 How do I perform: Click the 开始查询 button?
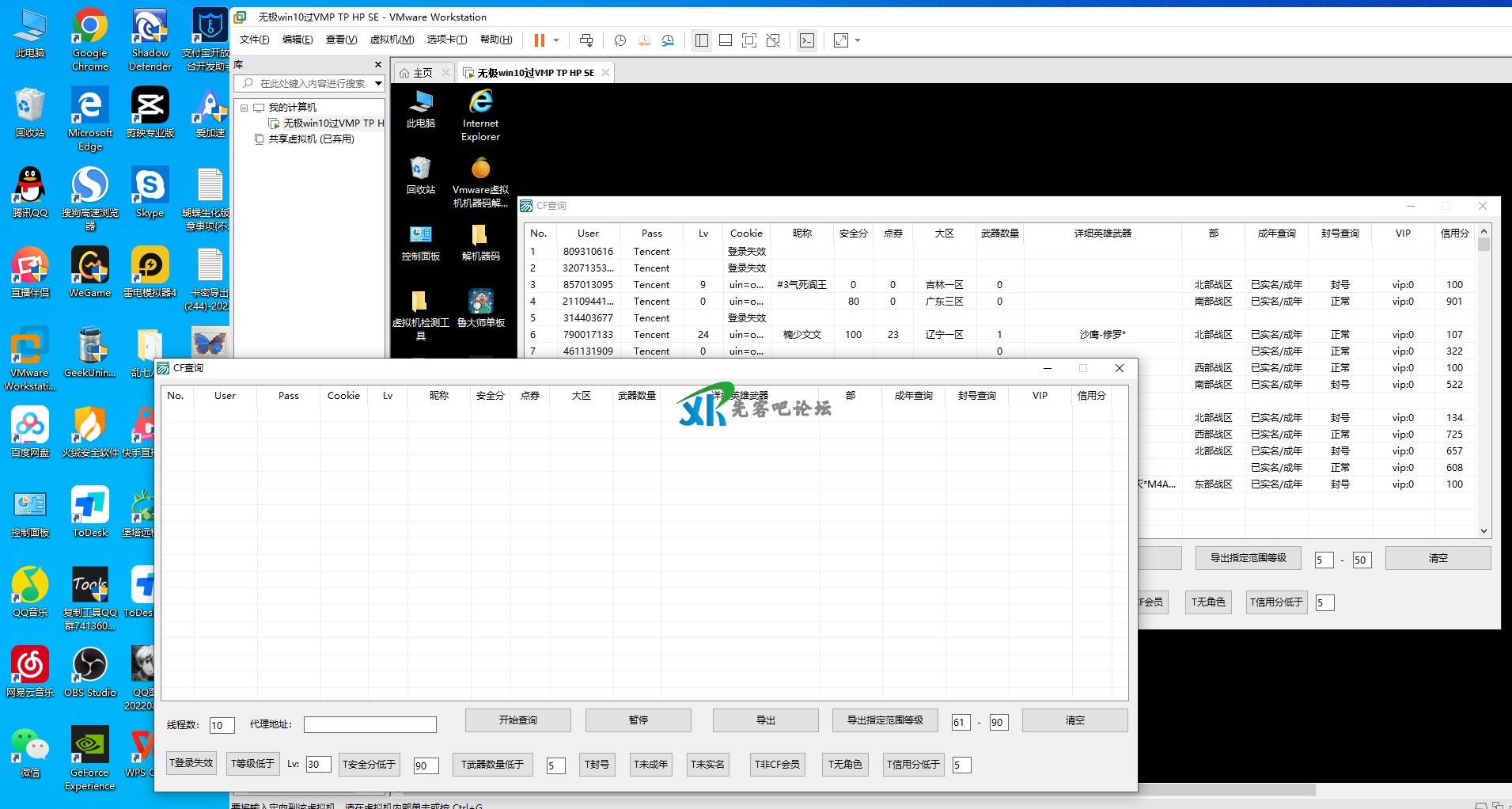click(x=517, y=720)
